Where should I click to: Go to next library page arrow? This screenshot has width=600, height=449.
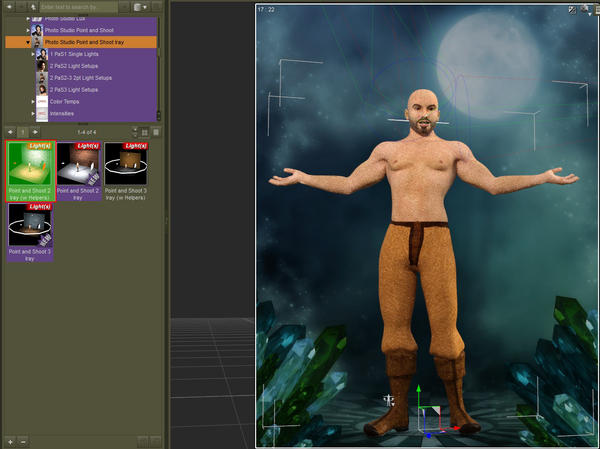[35, 132]
